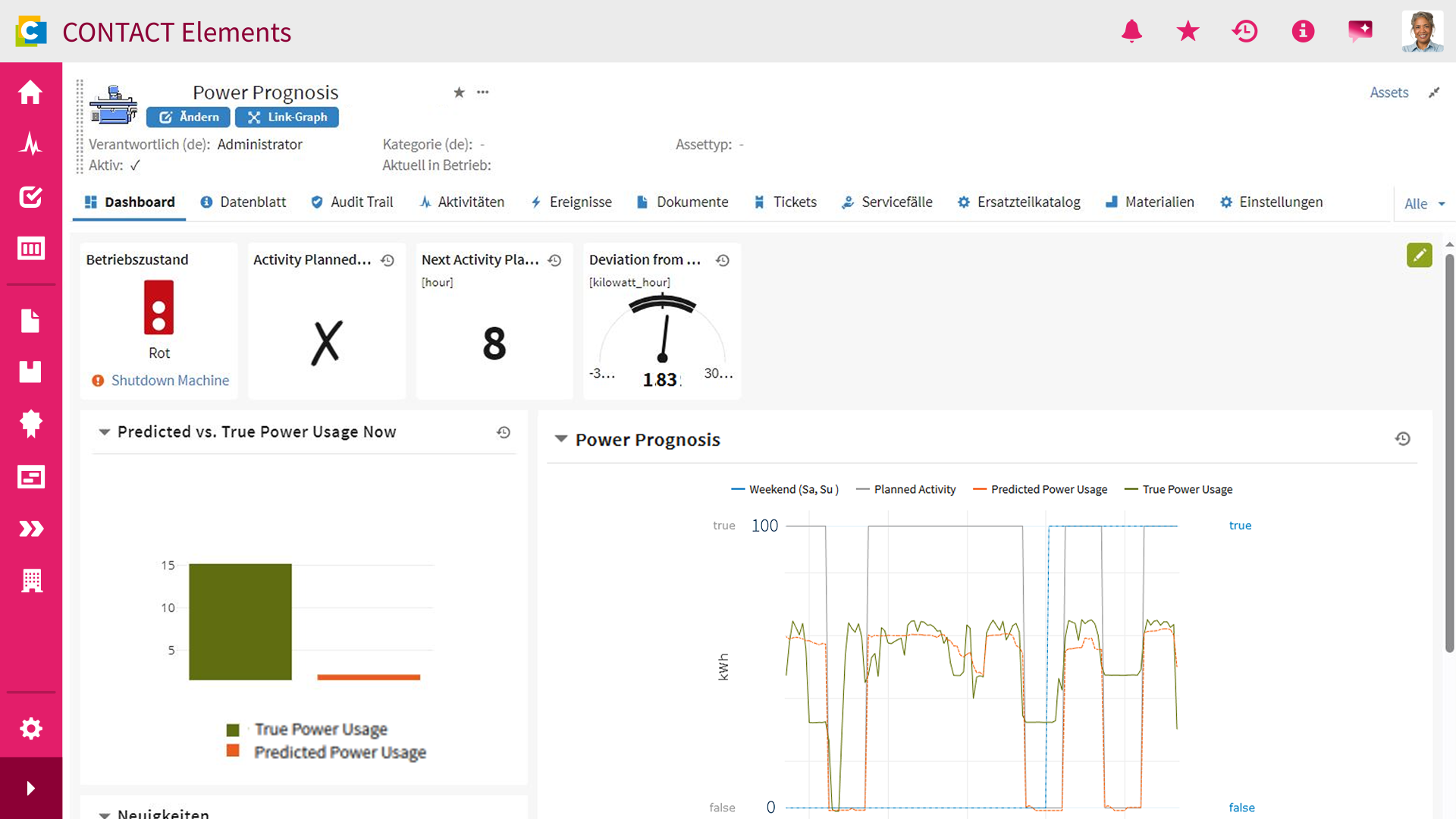Toggle favorite star next to Power Prognosis
1456x819 pixels.
click(x=459, y=93)
